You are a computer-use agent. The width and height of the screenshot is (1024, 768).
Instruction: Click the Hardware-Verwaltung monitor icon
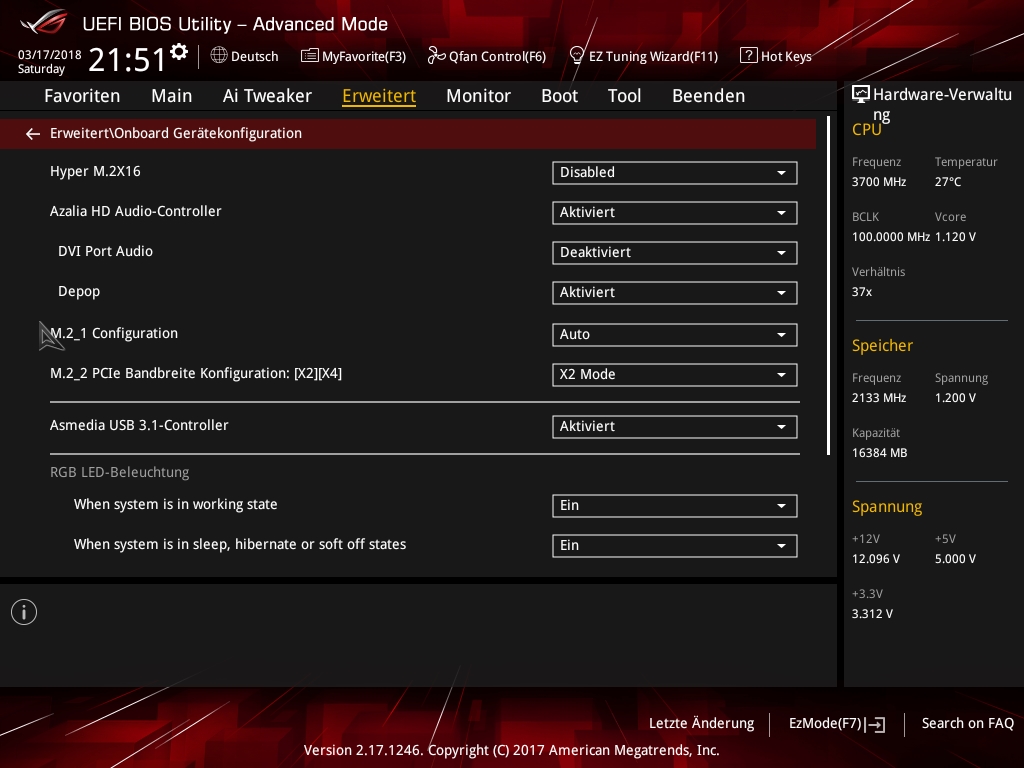861,95
